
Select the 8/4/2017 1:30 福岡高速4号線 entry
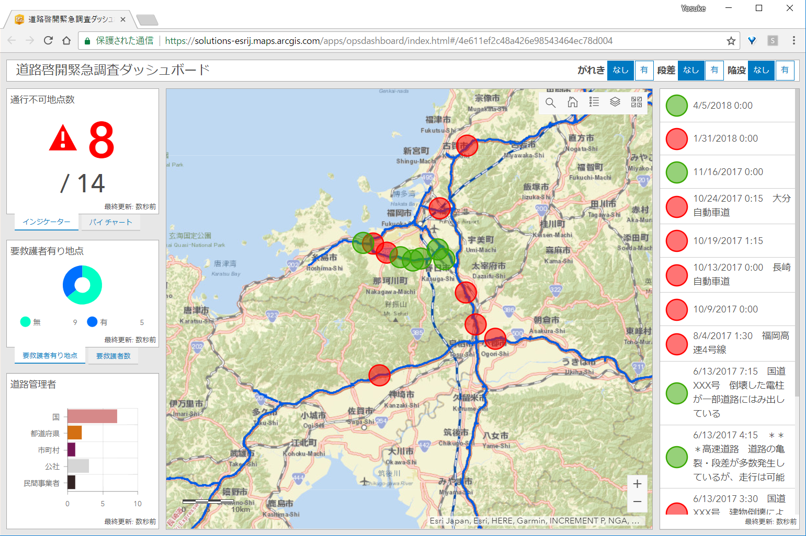pos(727,343)
